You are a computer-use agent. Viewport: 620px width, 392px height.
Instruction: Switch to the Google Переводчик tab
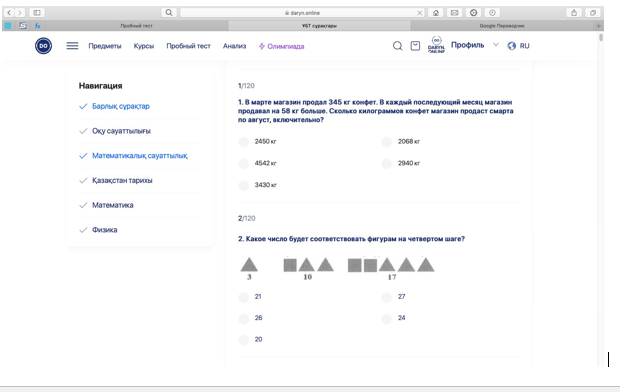tap(502, 26)
